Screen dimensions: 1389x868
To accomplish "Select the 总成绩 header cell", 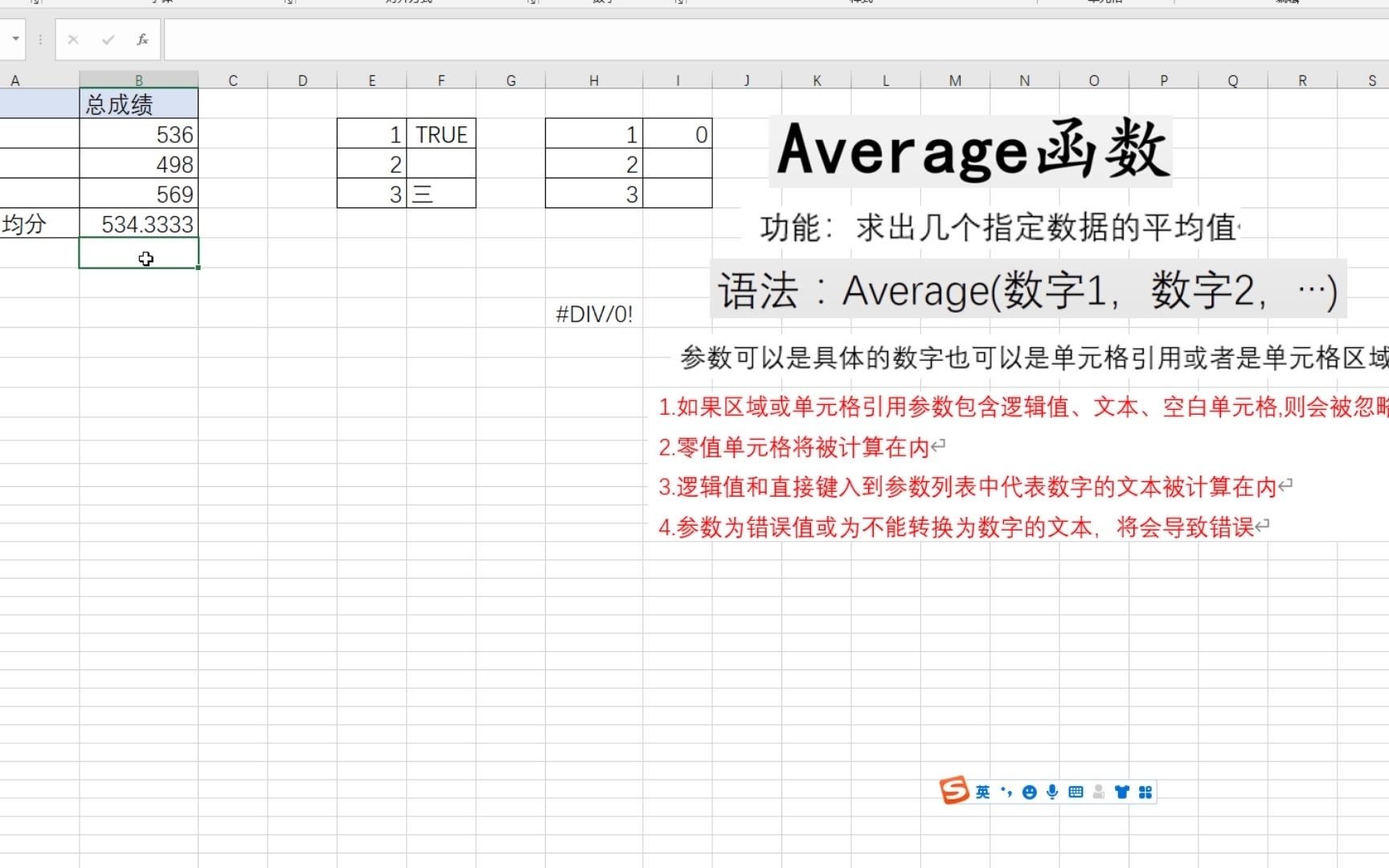I will [x=139, y=104].
